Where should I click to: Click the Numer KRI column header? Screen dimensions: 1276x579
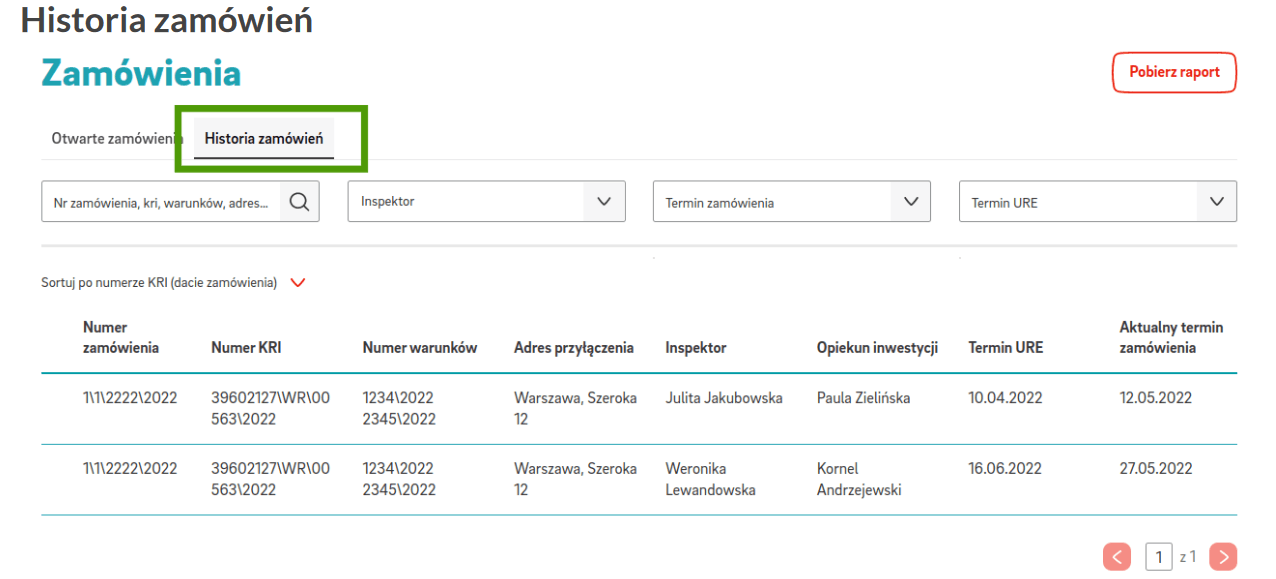click(x=246, y=348)
